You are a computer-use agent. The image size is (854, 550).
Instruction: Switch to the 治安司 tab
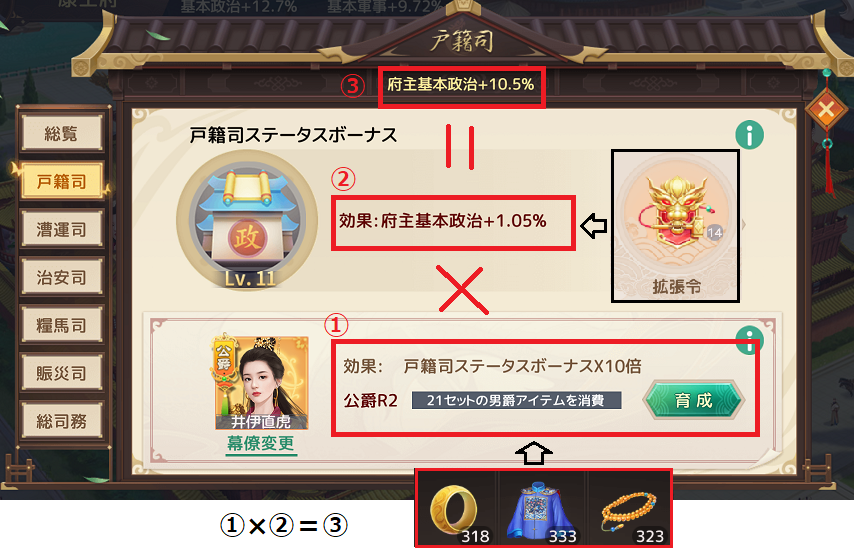[62, 277]
